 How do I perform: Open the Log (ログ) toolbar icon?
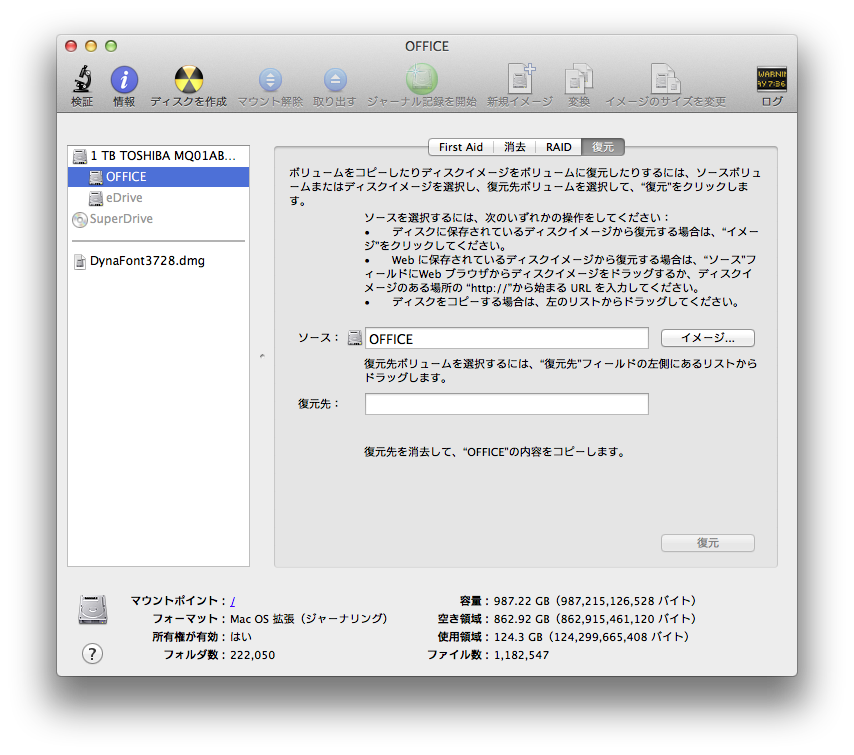tap(771, 79)
